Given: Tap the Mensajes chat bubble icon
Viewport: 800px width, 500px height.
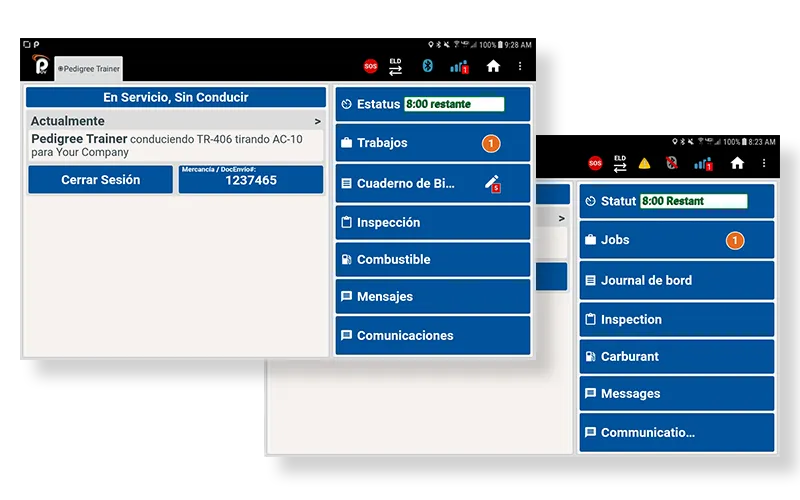Looking at the screenshot, I should (346, 296).
